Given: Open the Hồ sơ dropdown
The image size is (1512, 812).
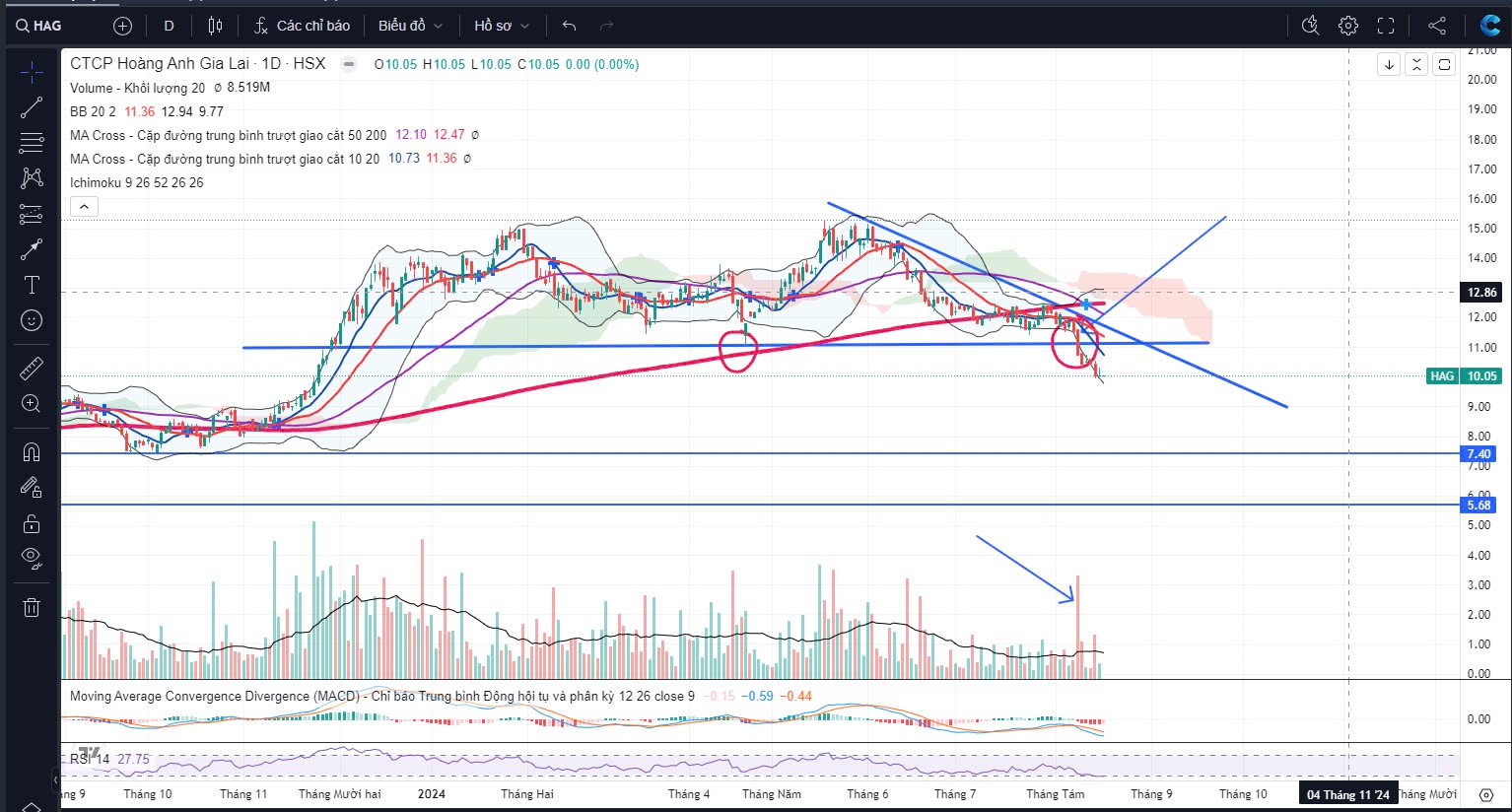Looking at the screenshot, I should coord(502,26).
